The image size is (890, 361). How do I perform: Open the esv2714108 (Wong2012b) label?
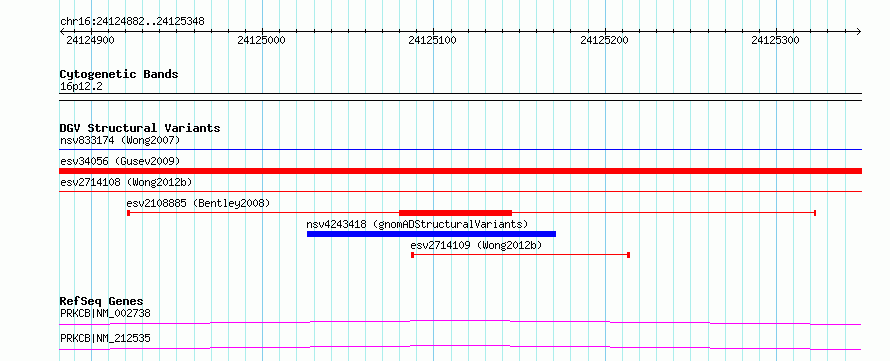pyautogui.click(x=126, y=182)
